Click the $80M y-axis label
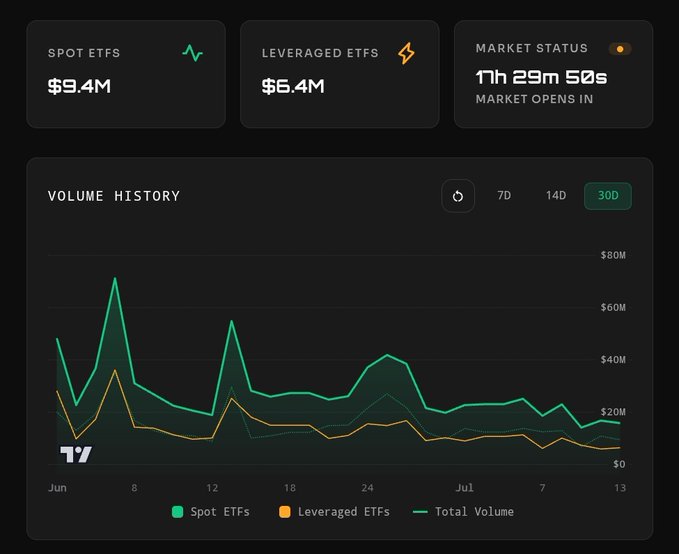This screenshot has height=554, width=679. tap(613, 255)
